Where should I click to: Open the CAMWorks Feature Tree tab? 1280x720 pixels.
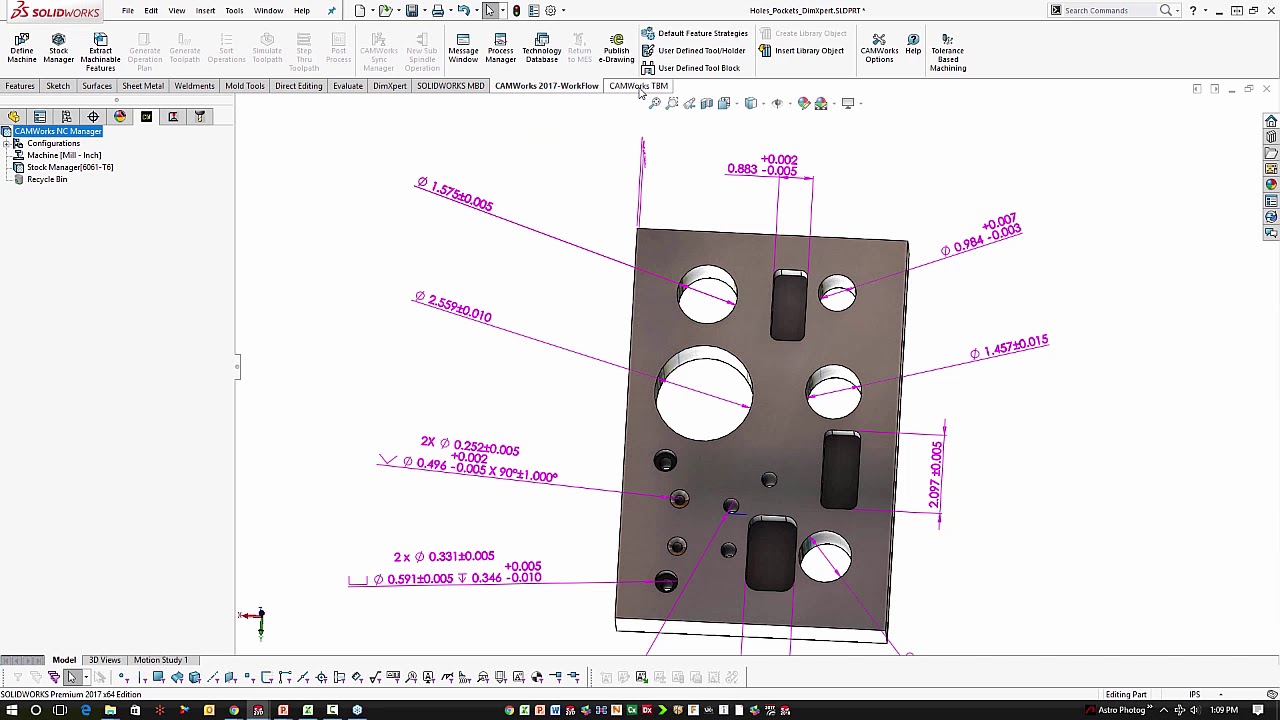coord(146,117)
